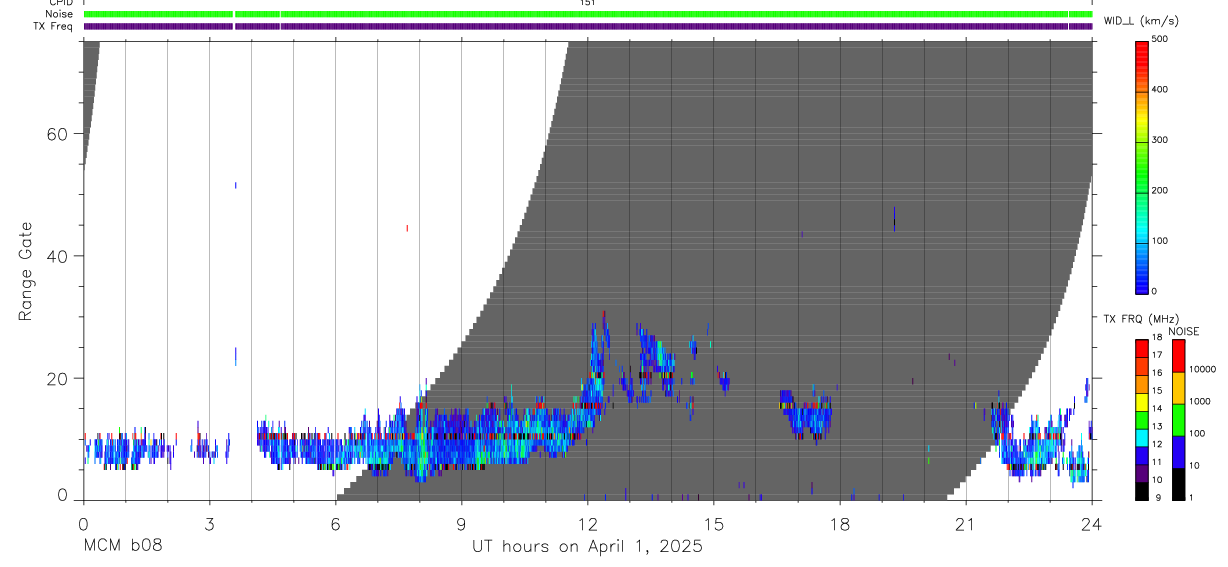
Task: Click the '13' label in the TX FRQ legend
Action: coord(1158,427)
